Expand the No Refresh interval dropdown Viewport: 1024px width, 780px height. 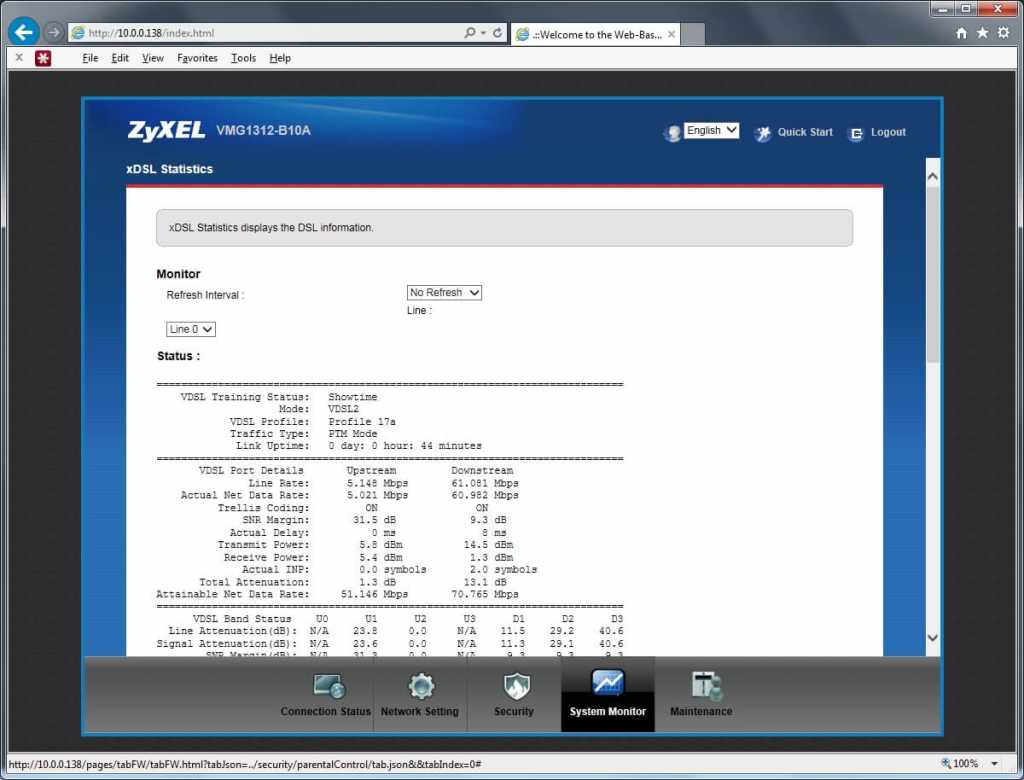444,293
